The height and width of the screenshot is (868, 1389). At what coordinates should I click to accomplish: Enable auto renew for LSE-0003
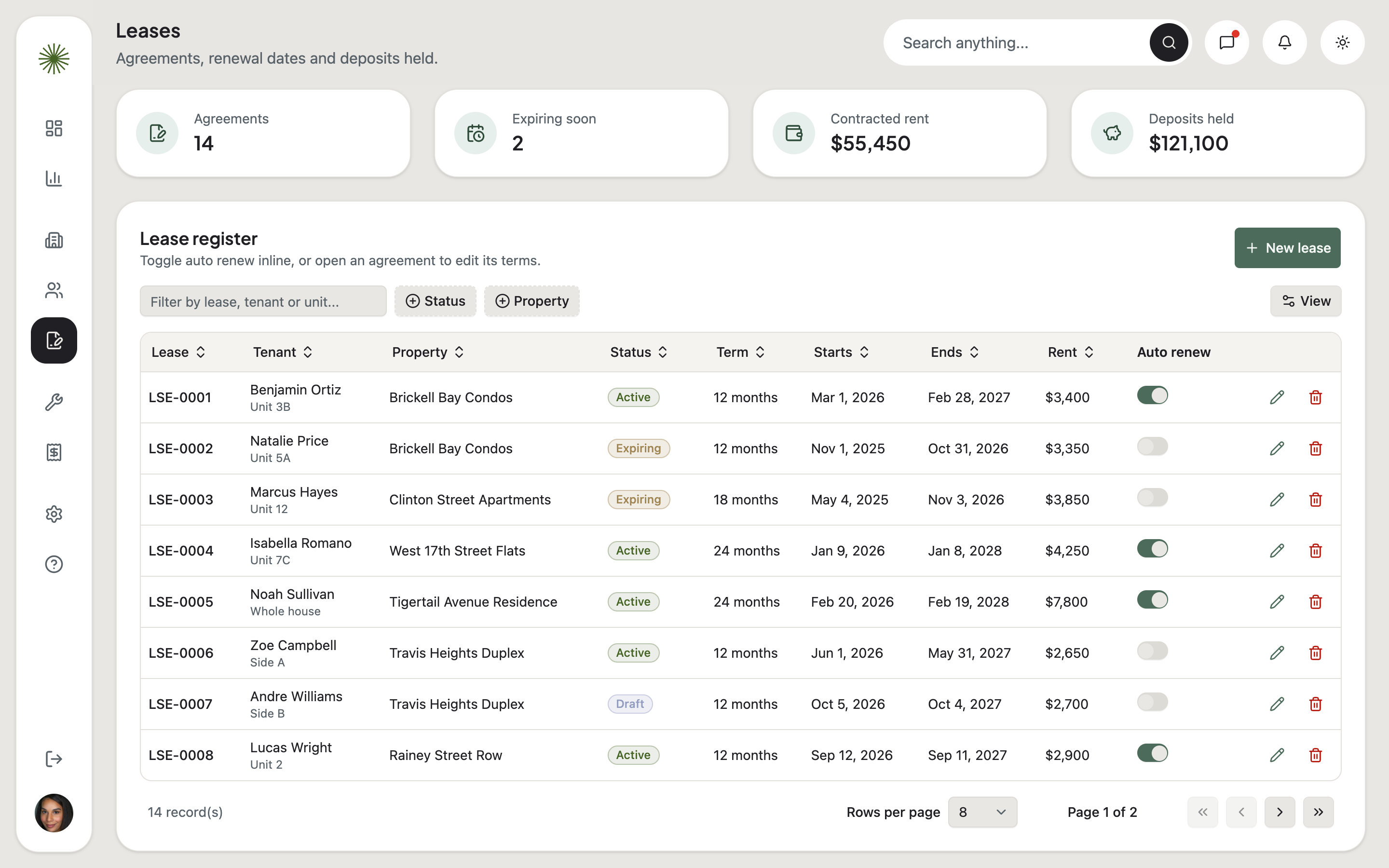pos(1153,498)
